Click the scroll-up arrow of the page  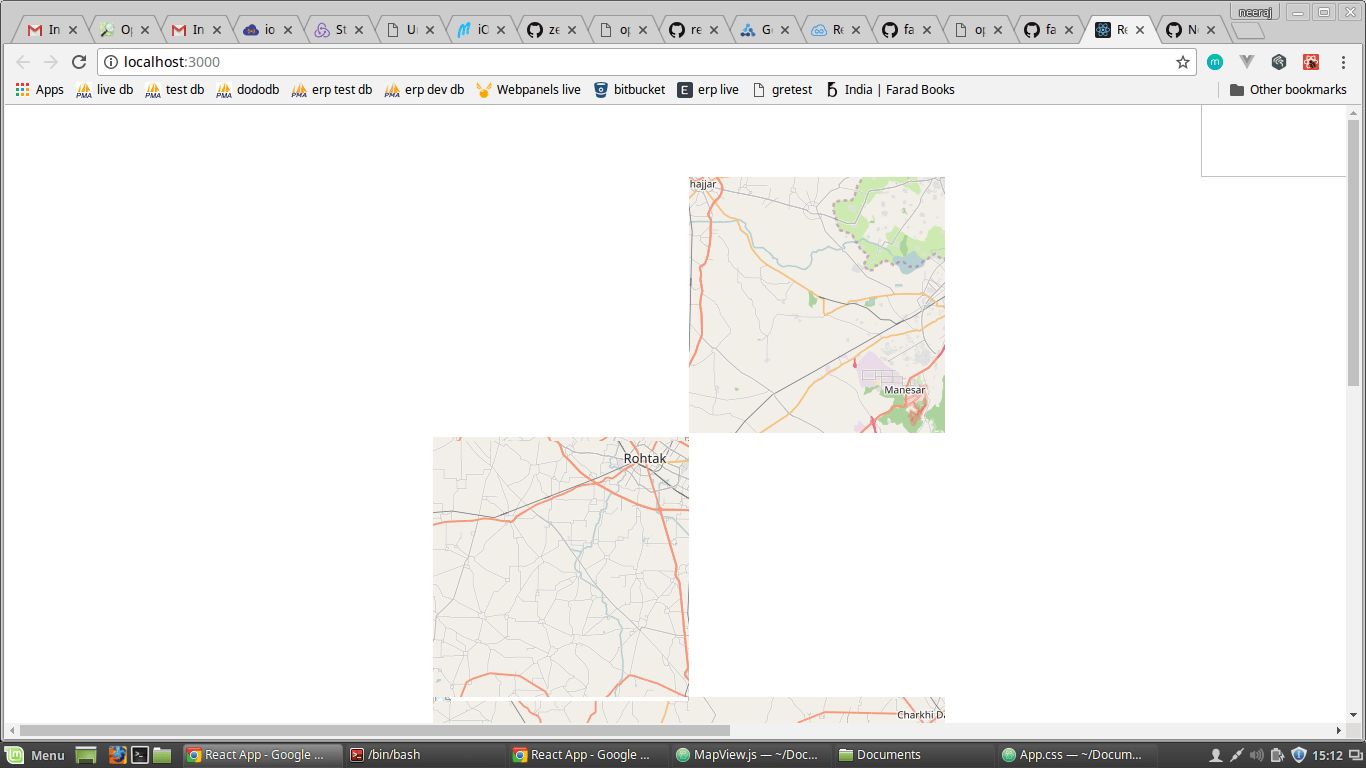1354,112
